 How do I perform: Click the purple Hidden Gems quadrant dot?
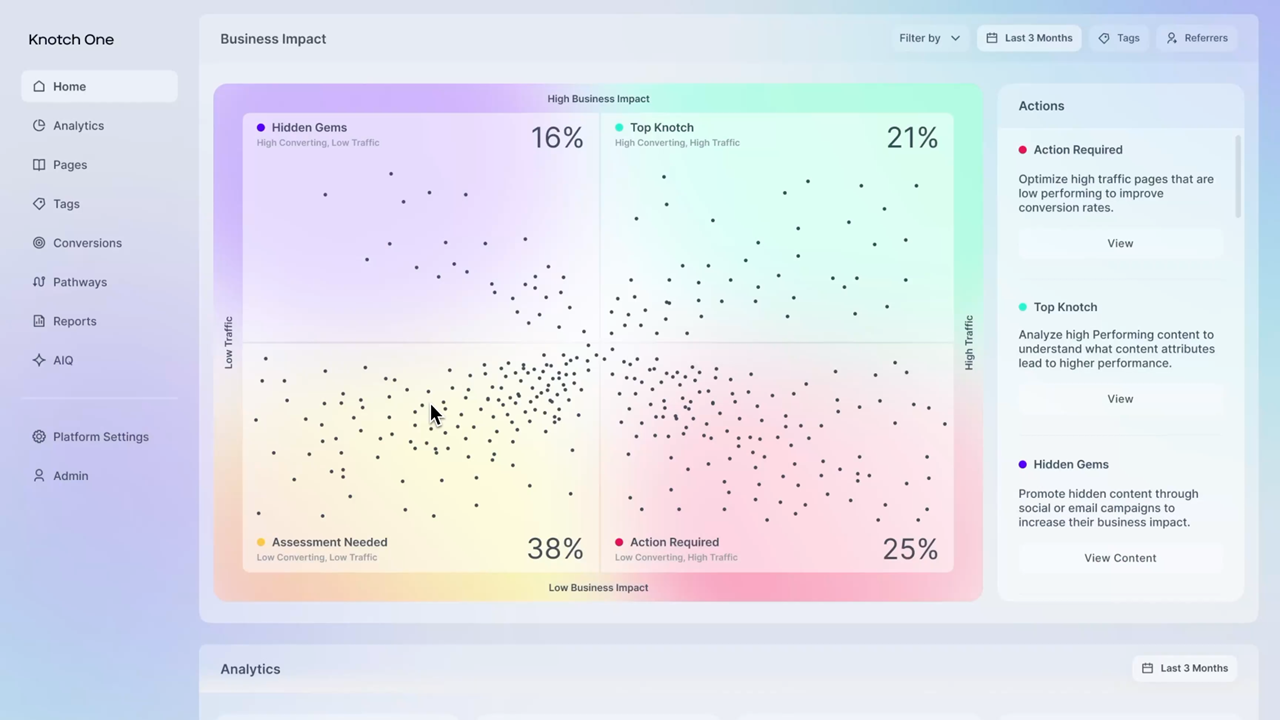(x=261, y=128)
